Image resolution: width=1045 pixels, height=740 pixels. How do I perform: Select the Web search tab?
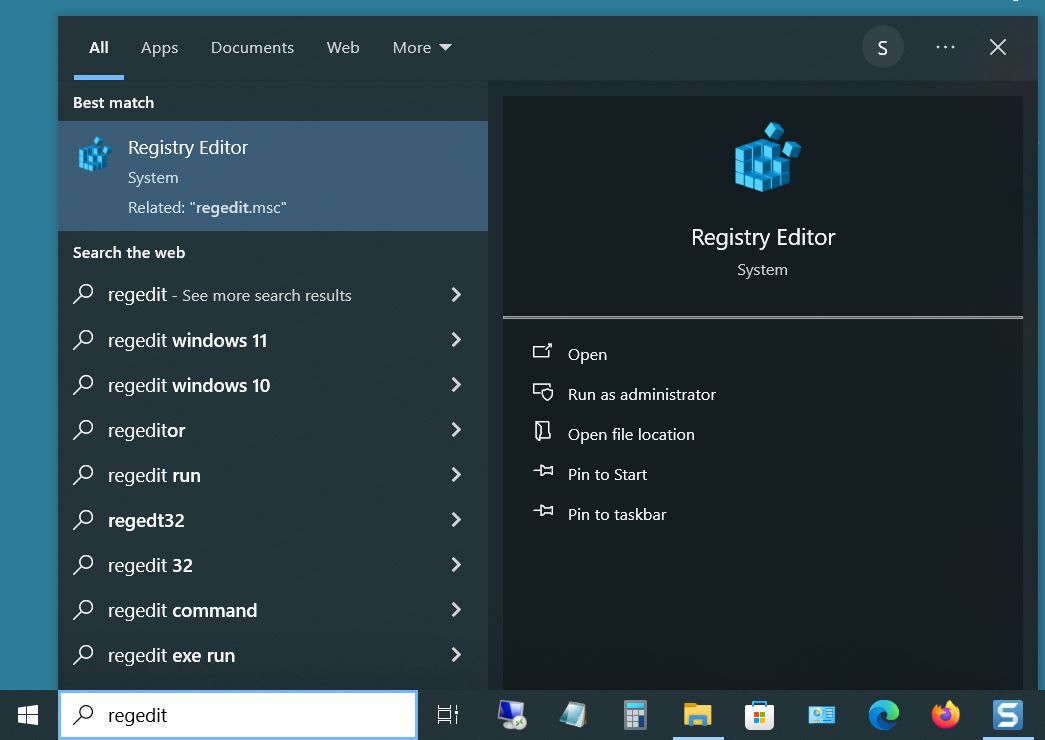(x=342, y=47)
